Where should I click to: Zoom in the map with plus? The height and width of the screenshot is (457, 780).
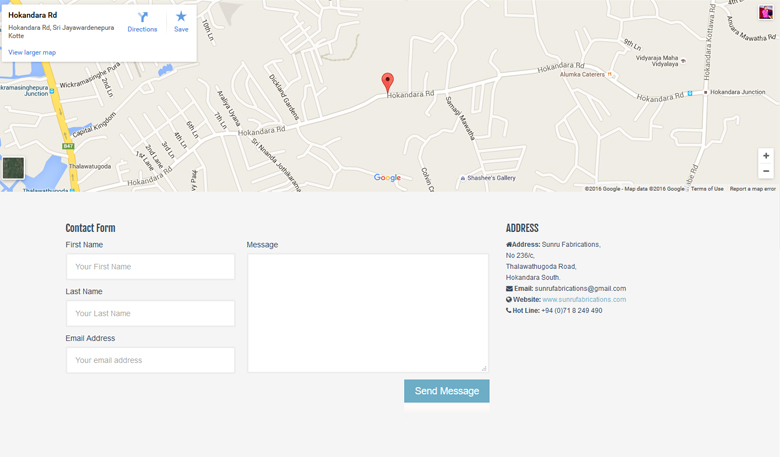(766, 156)
